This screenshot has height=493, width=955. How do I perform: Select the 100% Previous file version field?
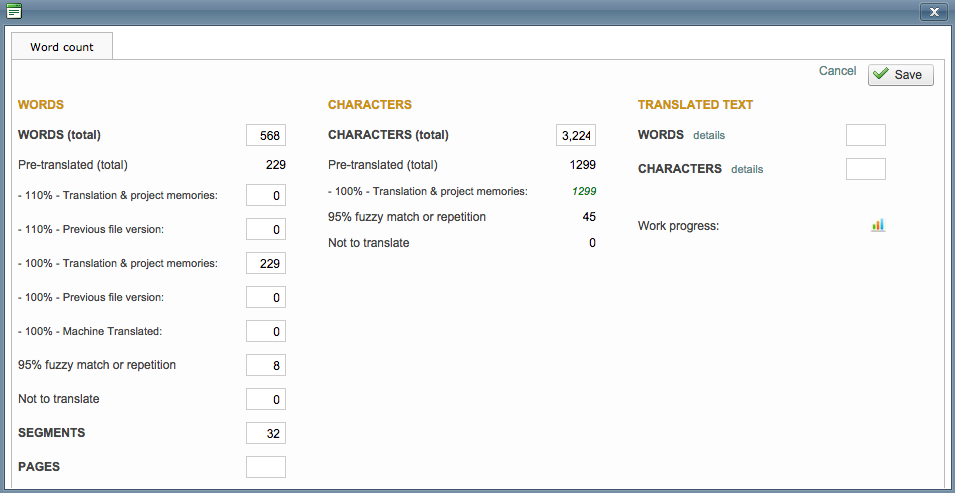[266, 297]
